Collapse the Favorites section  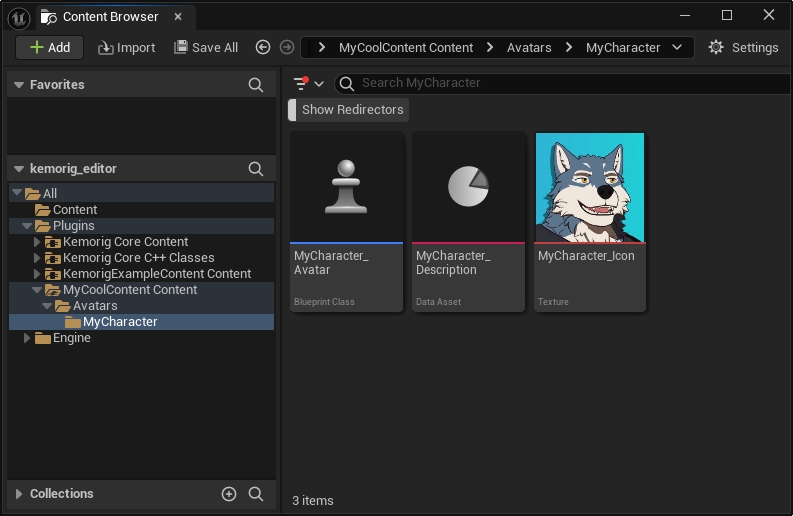[18, 85]
